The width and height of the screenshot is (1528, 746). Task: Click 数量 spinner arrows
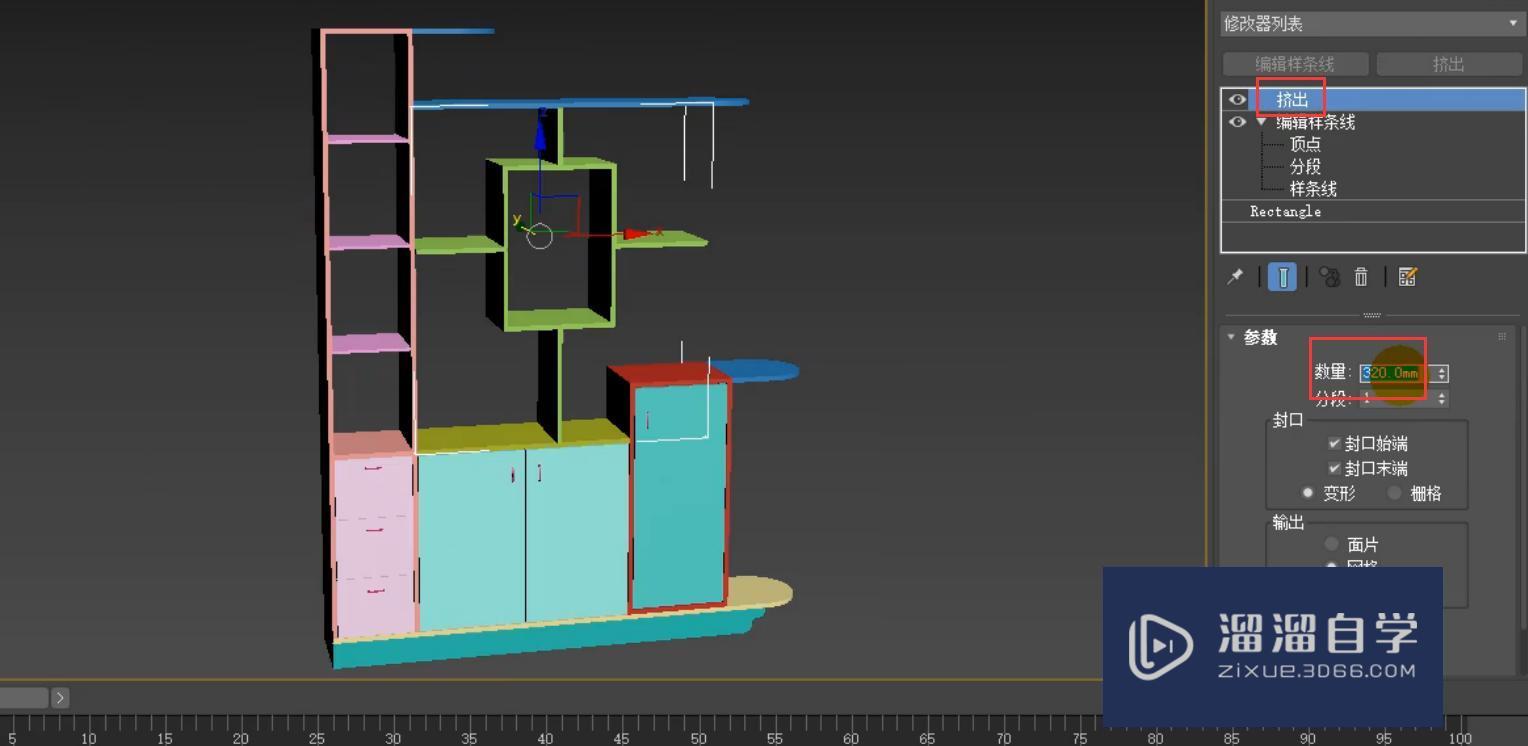point(1441,373)
